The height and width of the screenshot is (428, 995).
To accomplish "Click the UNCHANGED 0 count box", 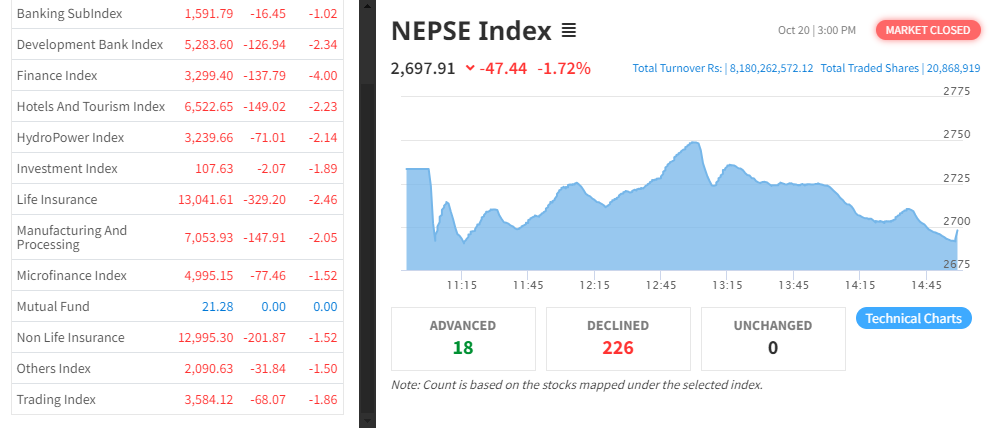I will [773, 338].
